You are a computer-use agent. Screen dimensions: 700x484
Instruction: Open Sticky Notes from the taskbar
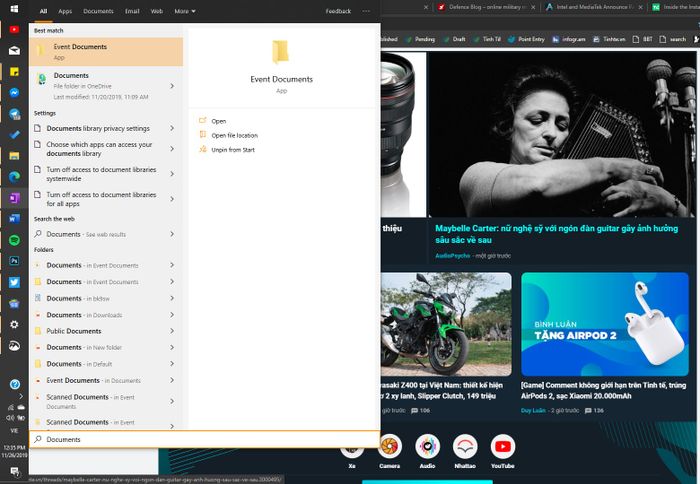coord(14,71)
